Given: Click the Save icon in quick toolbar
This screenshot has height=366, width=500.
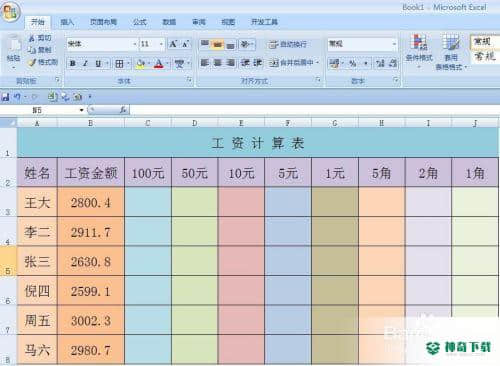Looking at the screenshot, I should (5, 97).
